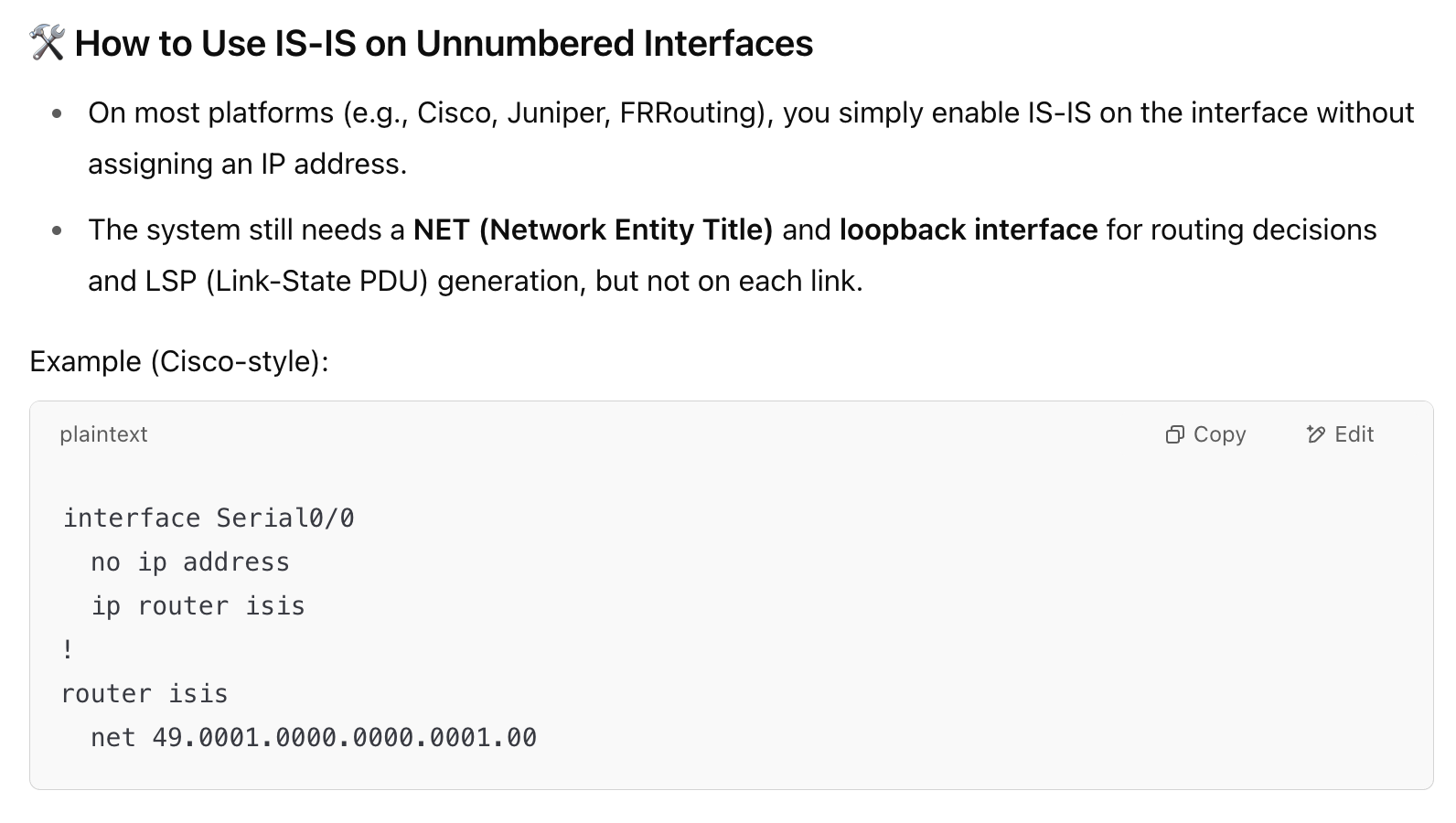Click the 'Example (Cisco-style):' text
Viewport: 1456px width, 823px height.
click(x=179, y=361)
